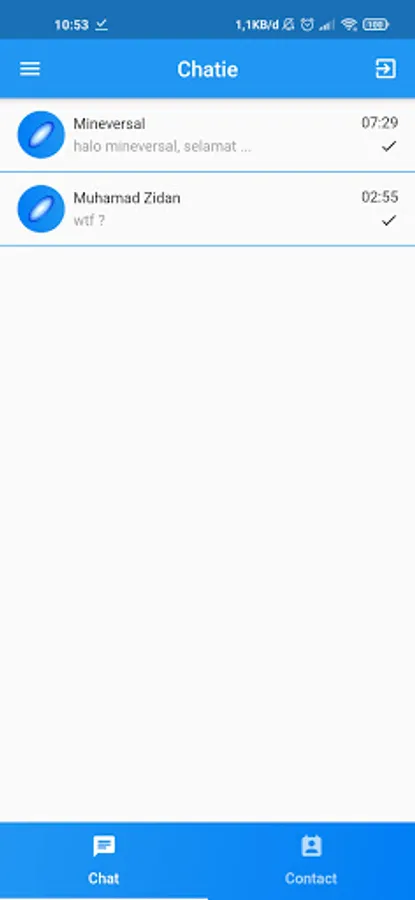Tap the 07:29 timestamp

pyautogui.click(x=379, y=123)
